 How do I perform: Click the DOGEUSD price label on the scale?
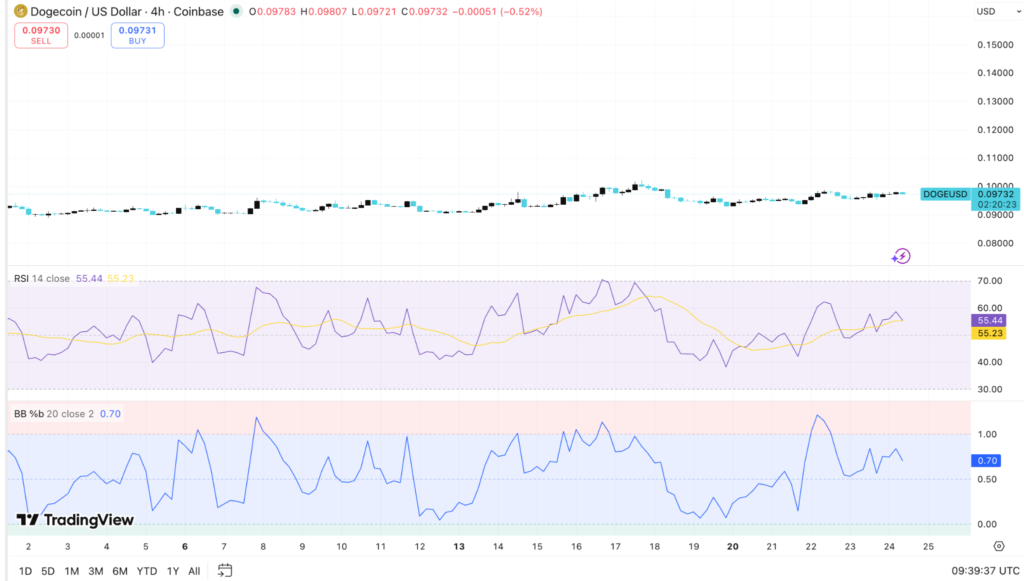(945, 194)
